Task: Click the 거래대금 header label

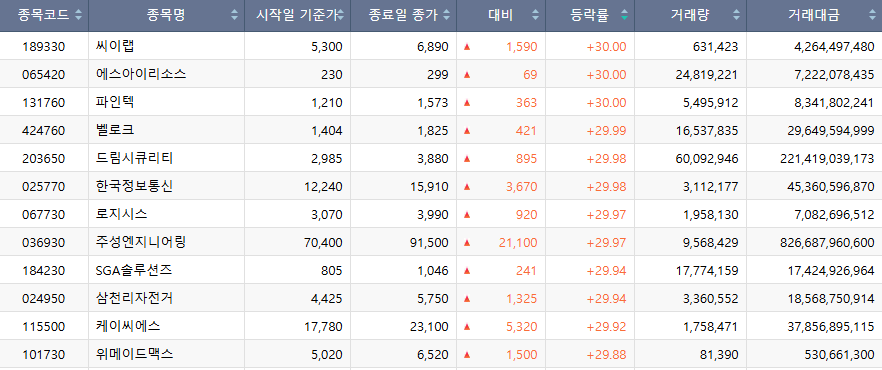Action: 814,16
